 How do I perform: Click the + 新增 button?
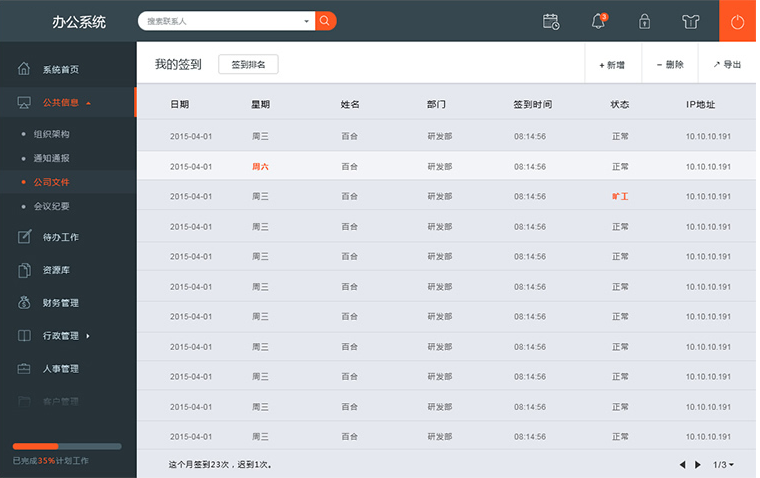tap(613, 65)
